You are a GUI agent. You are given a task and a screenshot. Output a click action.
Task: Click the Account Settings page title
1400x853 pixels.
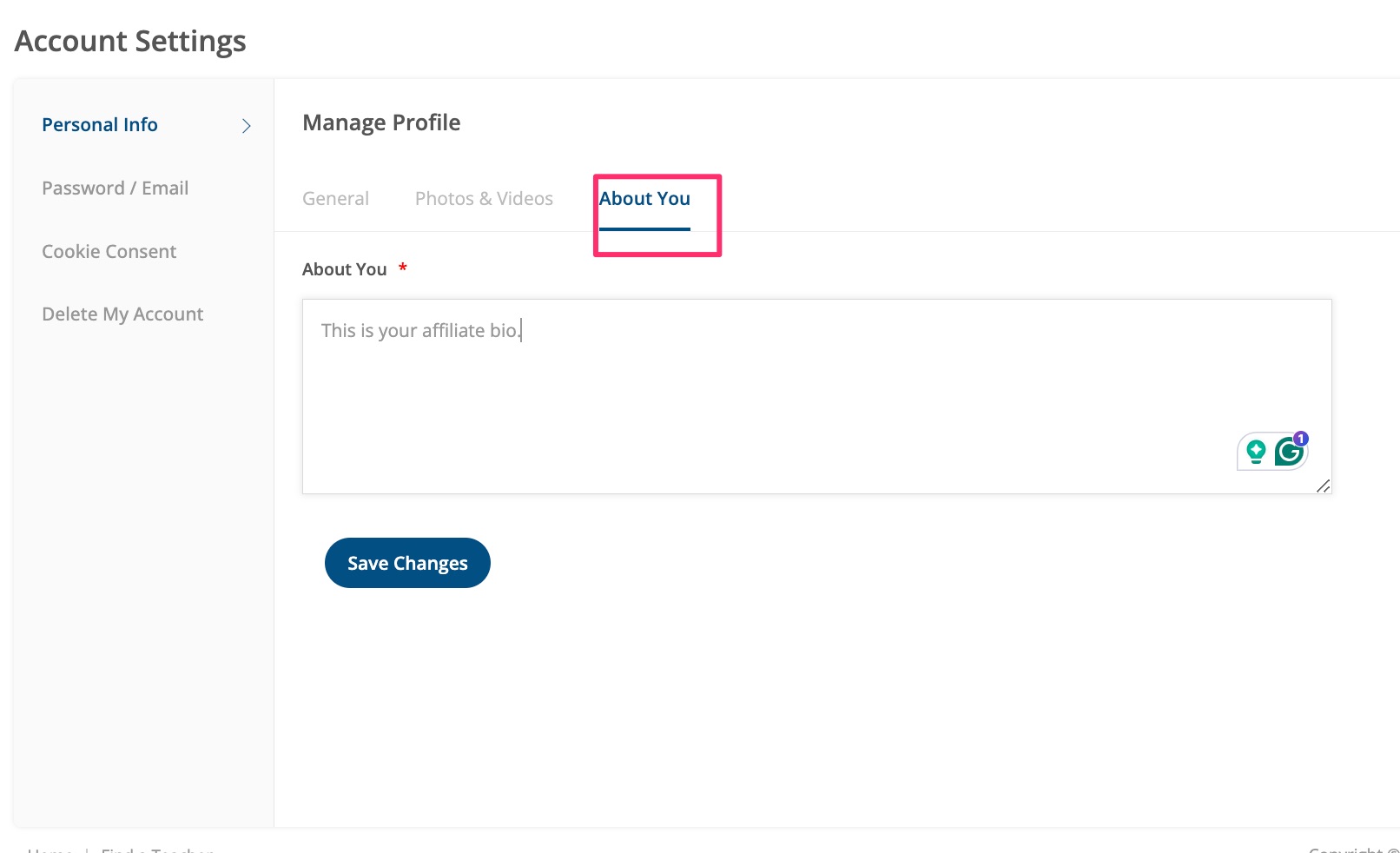click(x=130, y=41)
